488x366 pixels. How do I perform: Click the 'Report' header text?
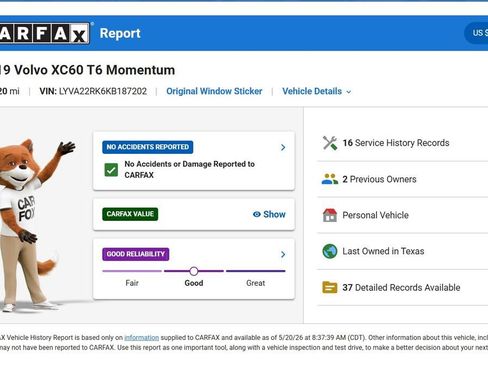120,33
